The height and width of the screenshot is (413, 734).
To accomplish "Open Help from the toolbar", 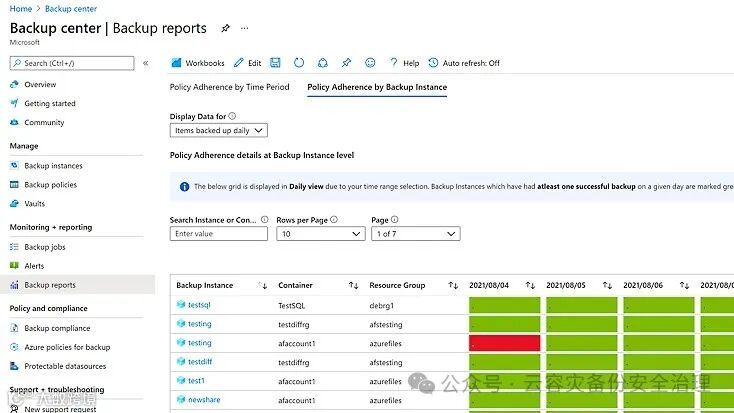I will [x=404, y=63].
